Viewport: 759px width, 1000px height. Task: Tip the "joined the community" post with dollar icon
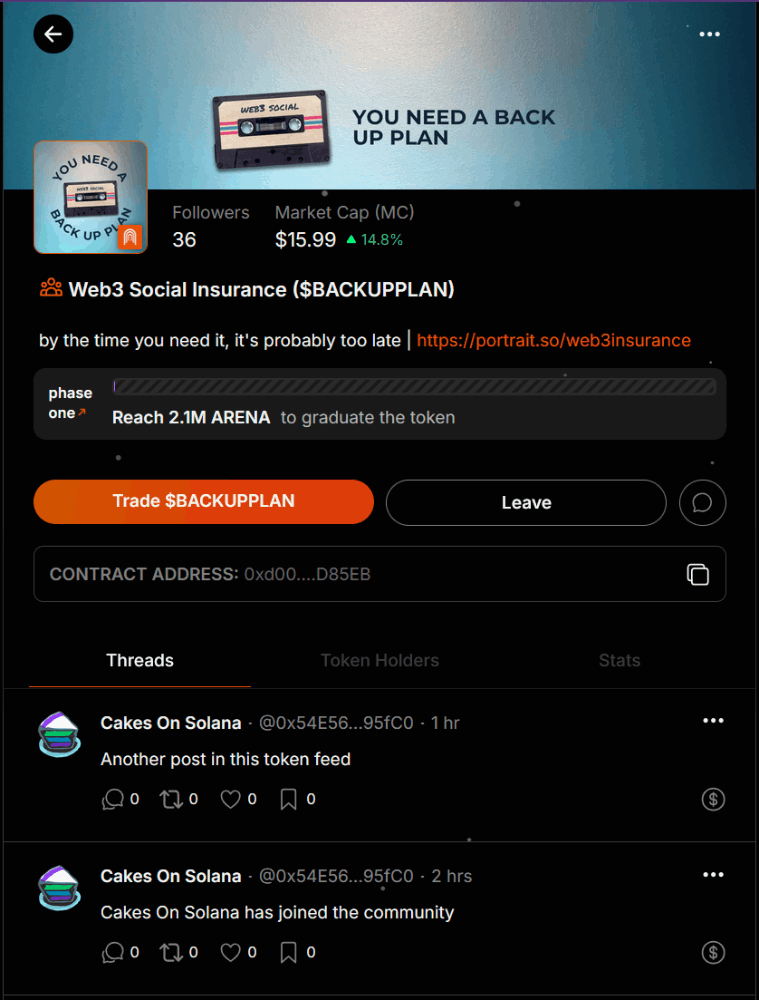(713, 952)
